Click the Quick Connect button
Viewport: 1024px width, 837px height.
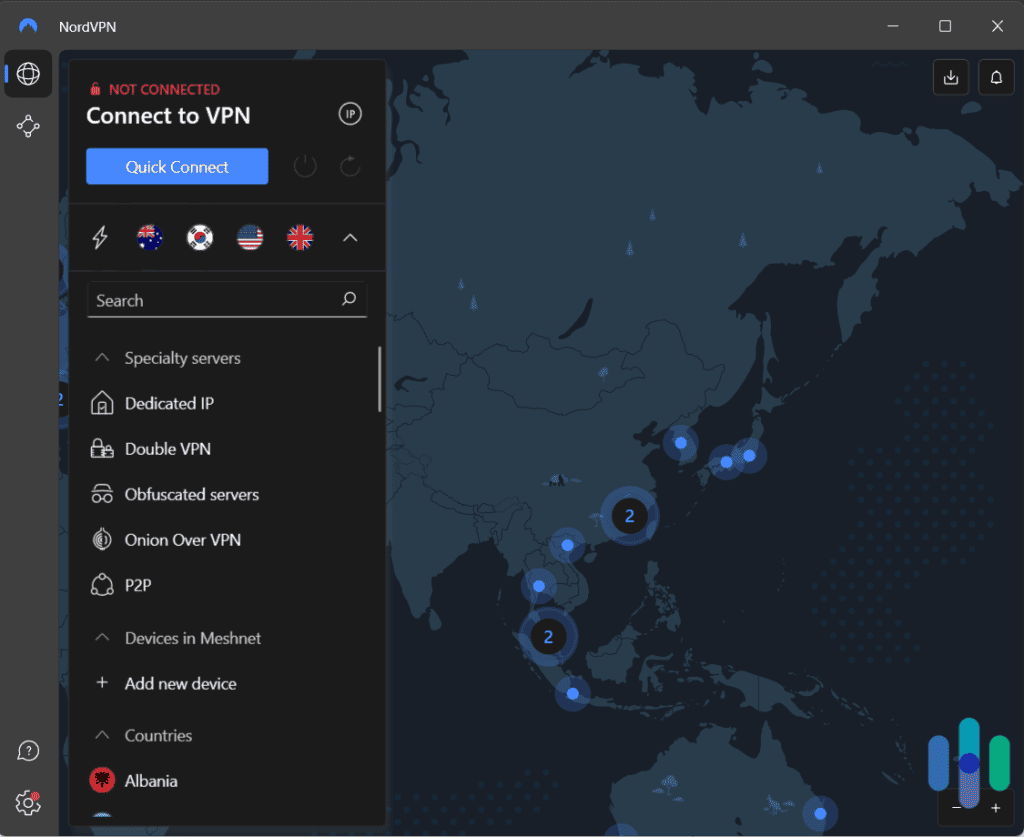pos(177,166)
